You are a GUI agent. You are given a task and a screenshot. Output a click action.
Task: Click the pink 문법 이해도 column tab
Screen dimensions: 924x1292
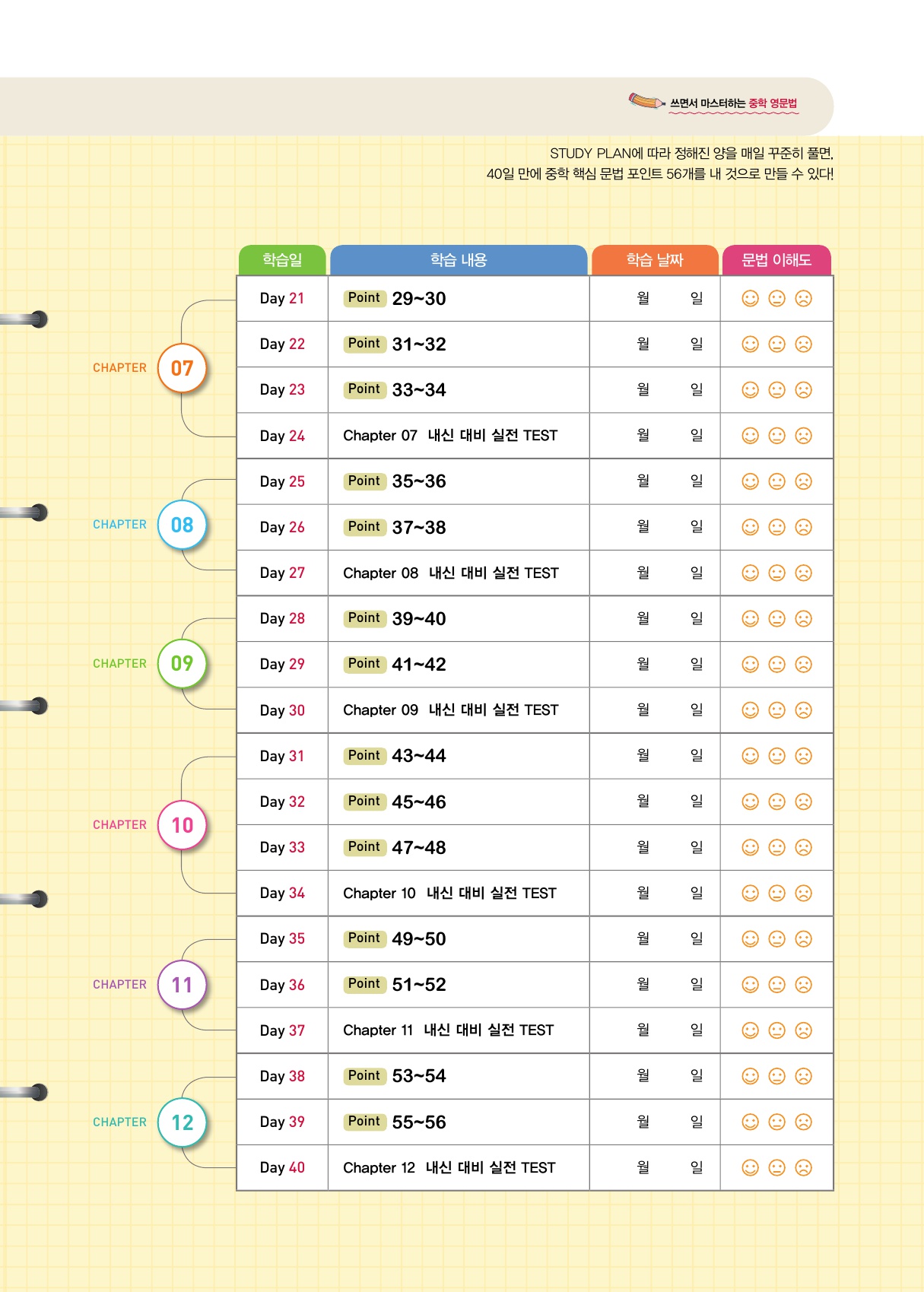tap(776, 260)
